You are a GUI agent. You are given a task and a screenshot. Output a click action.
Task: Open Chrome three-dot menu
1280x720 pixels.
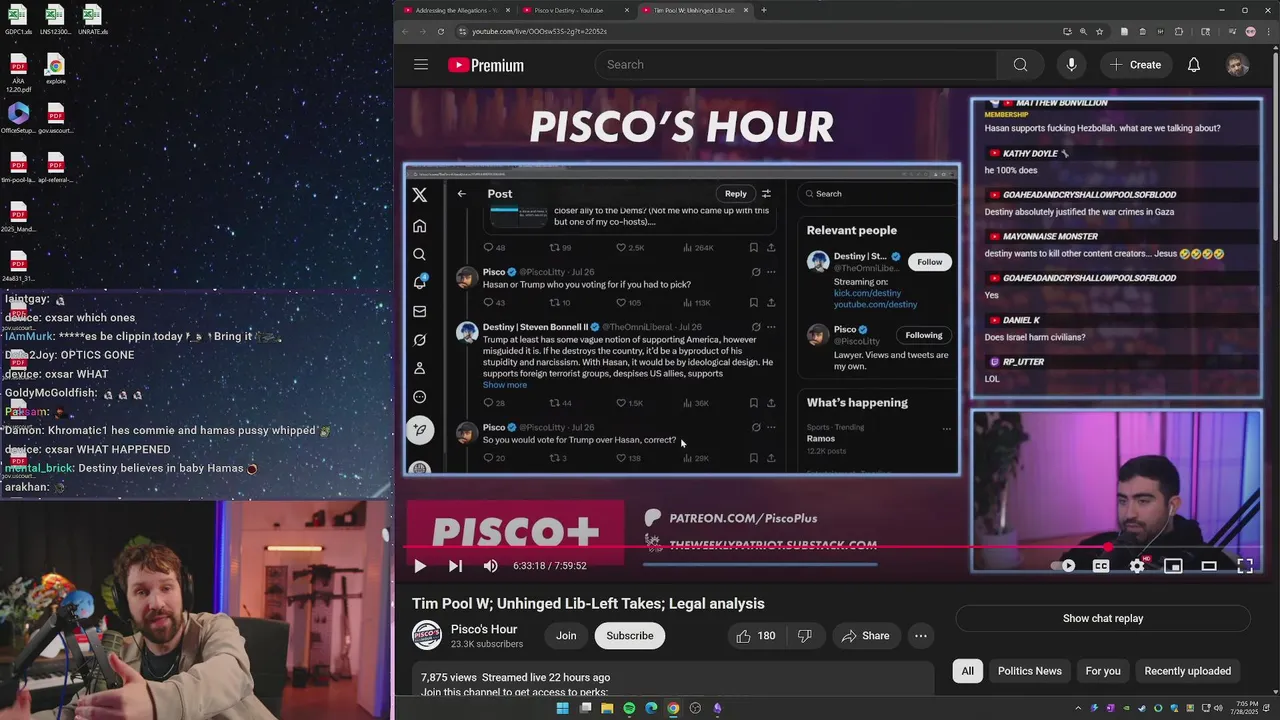tap(1267, 31)
